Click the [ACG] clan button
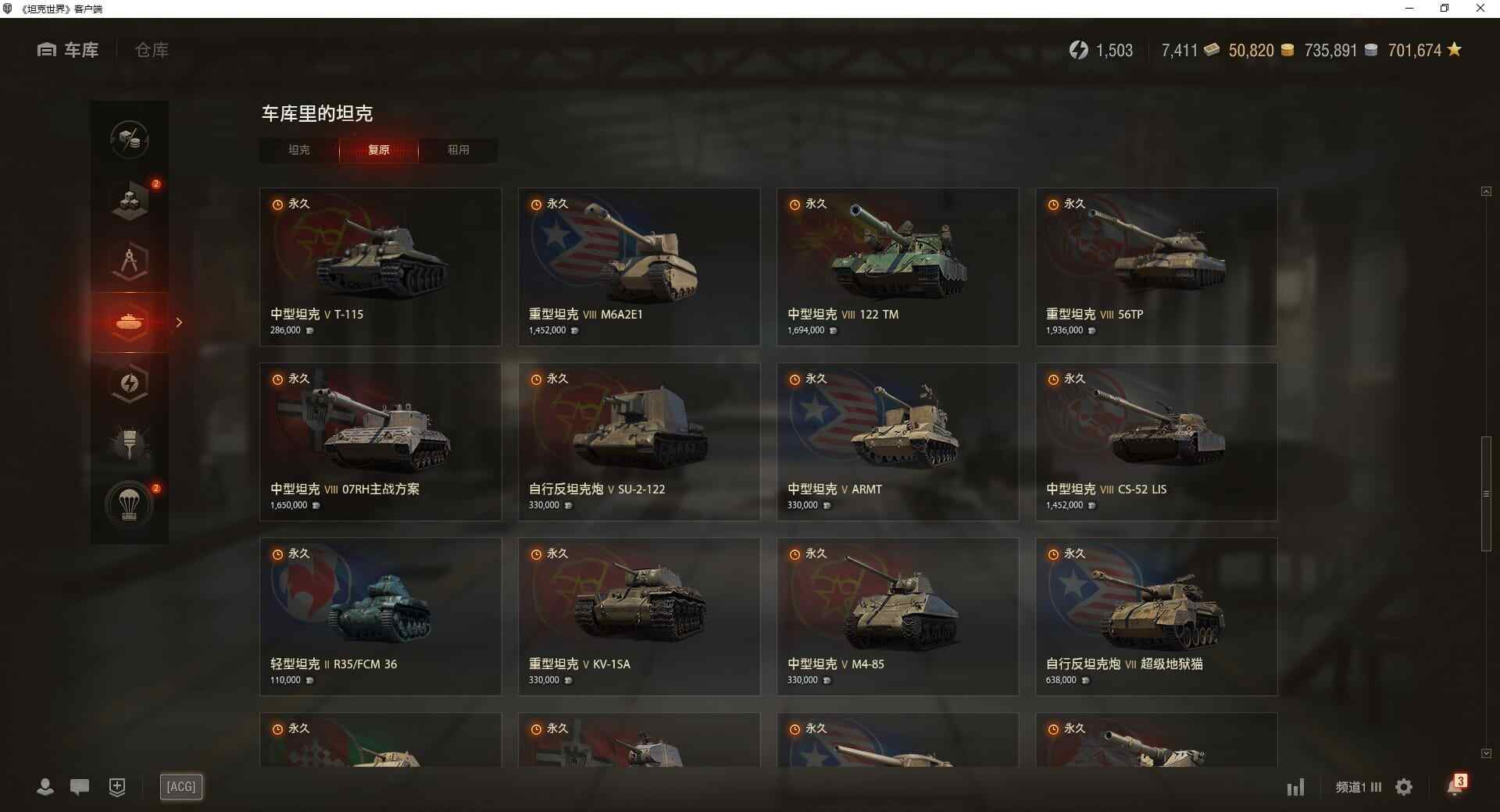 (181, 787)
